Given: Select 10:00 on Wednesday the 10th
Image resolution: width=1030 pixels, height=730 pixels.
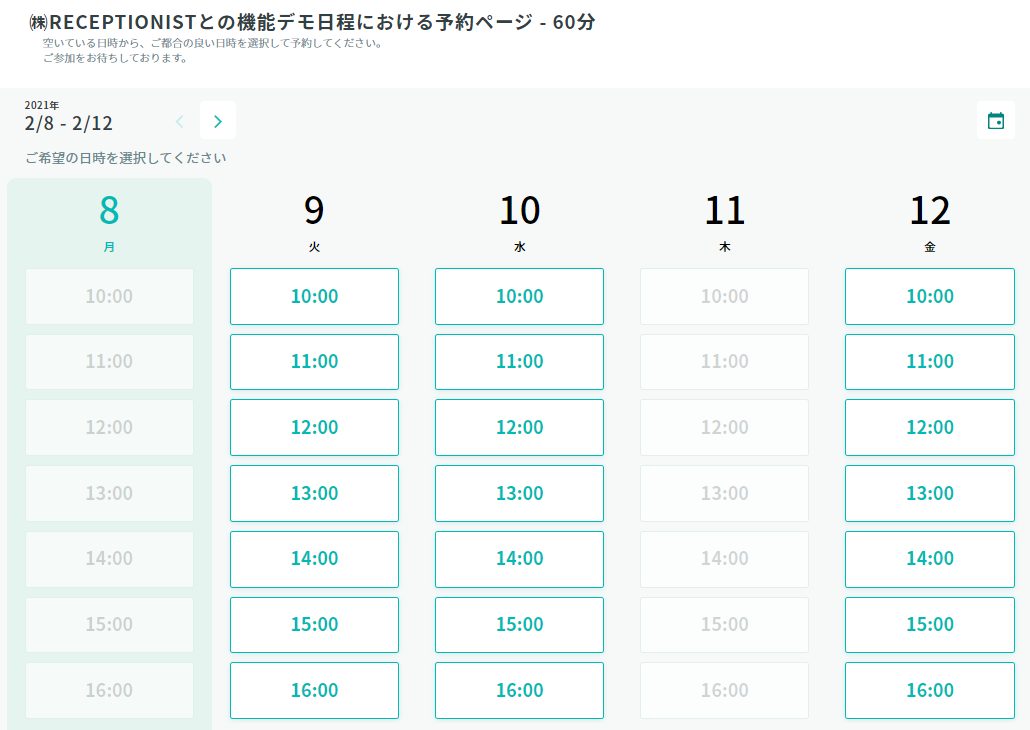Looking at the screenshot, I should point(519,296).
